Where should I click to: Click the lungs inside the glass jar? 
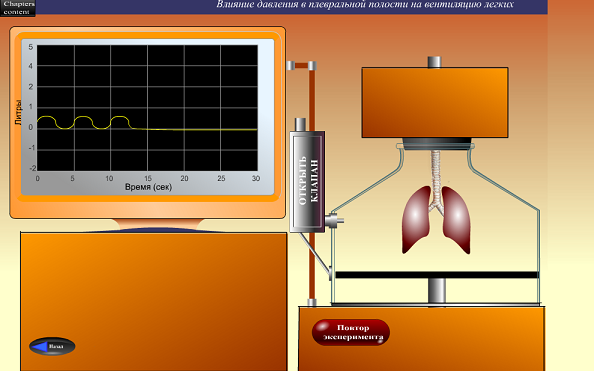point(436,219)
